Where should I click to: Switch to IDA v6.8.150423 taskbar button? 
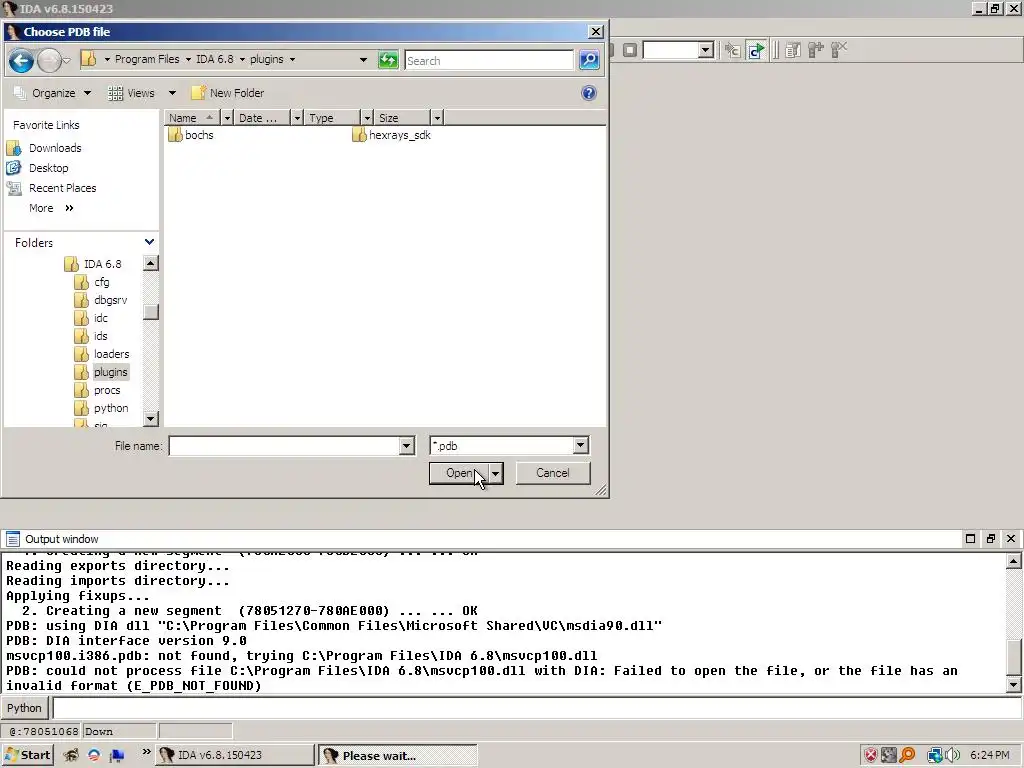[x=235, y=755]
